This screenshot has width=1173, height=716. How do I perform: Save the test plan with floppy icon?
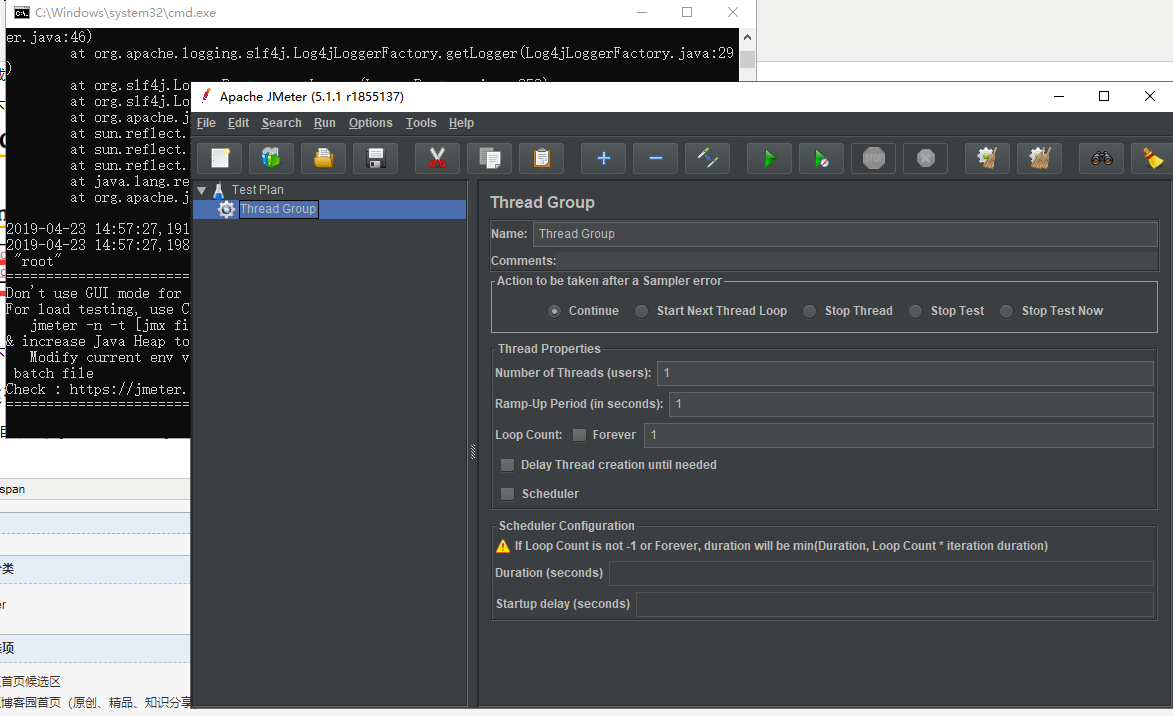[x=376, y=159]
